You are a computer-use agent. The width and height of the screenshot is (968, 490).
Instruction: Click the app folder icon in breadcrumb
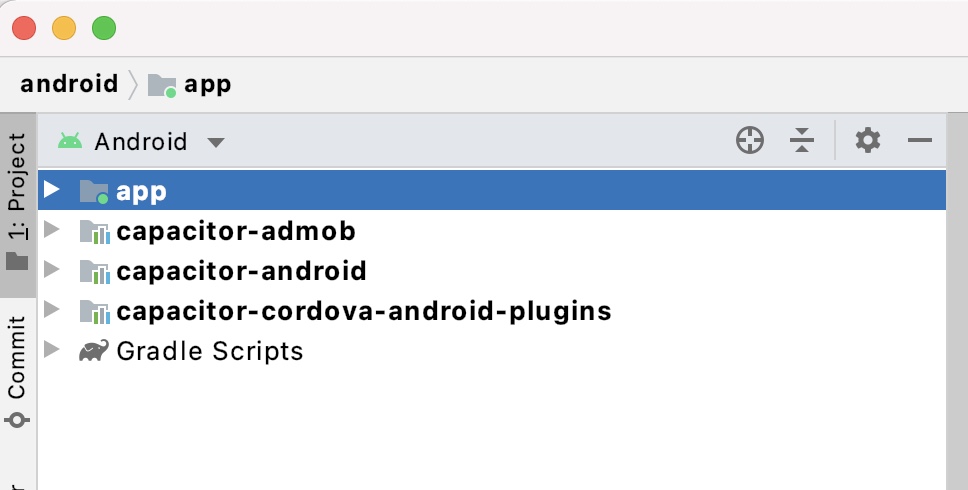click(x=162, y=85)
